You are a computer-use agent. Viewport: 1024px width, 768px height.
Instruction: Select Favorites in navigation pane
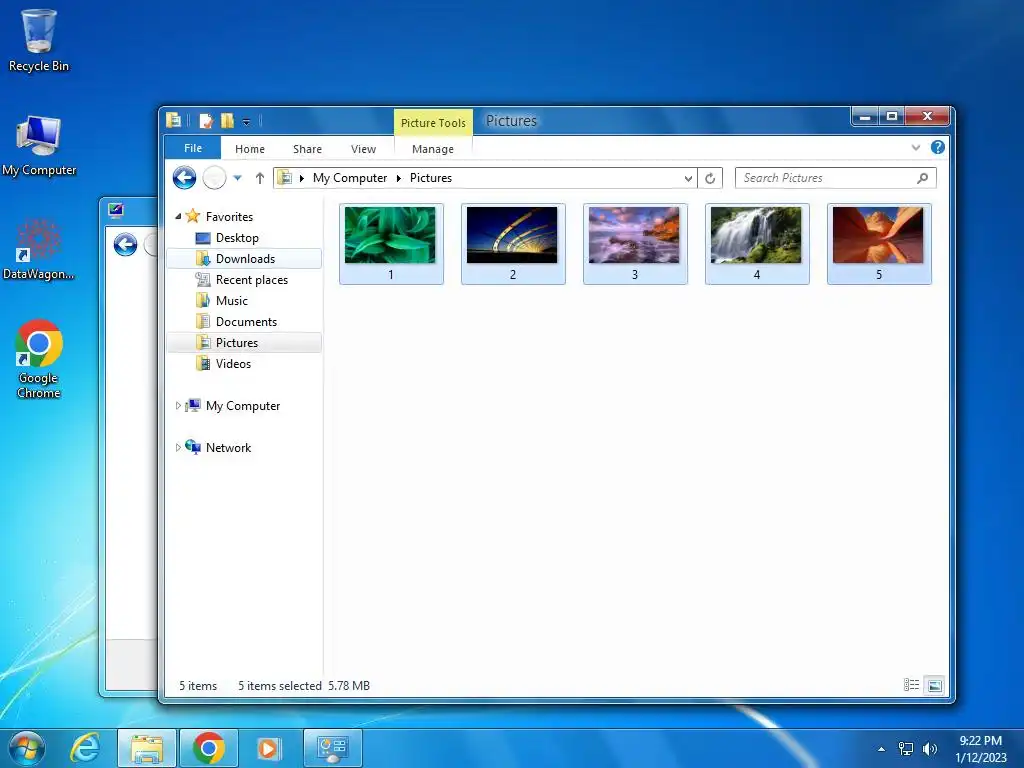[x=229, y=216]
